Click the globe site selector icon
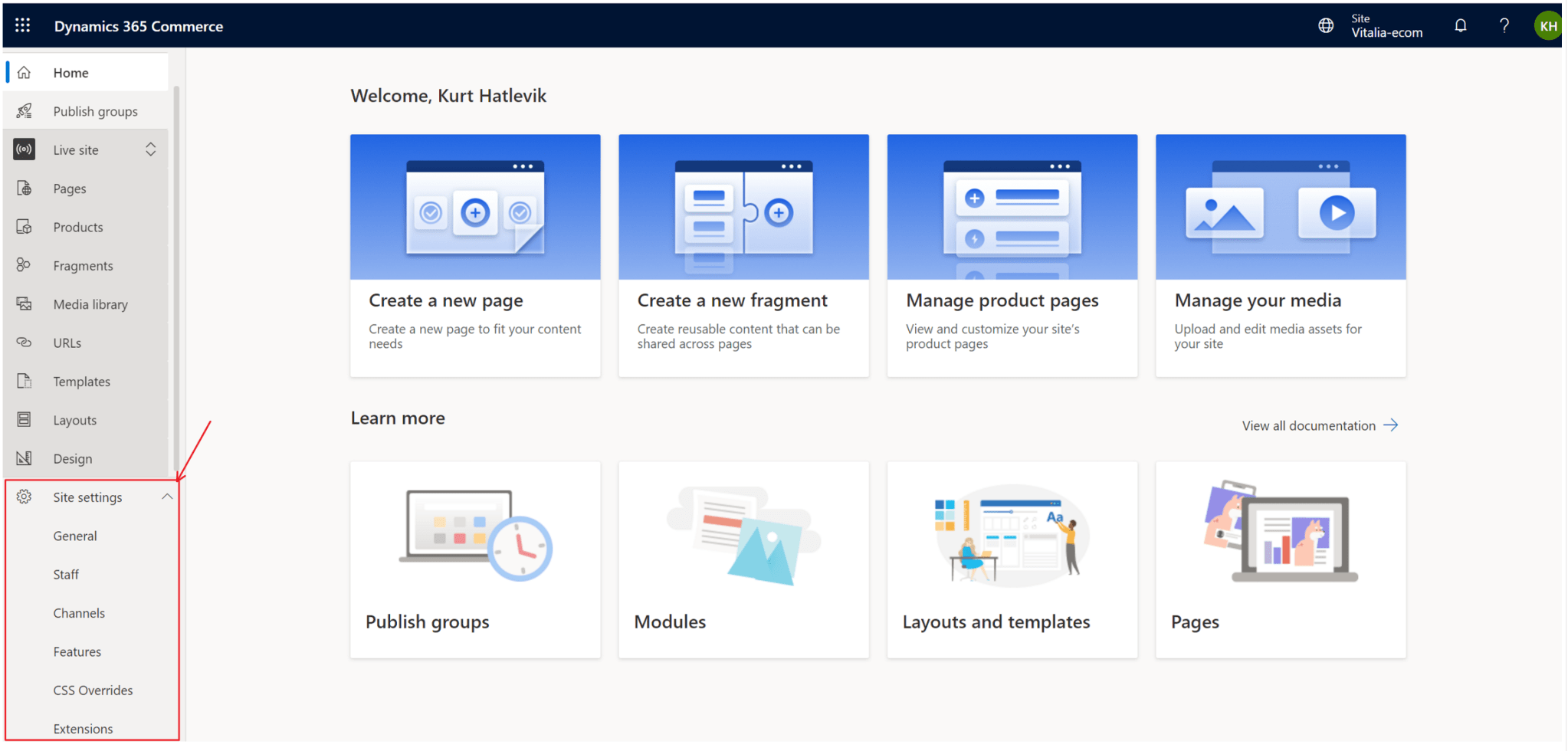 point(1325,25)
